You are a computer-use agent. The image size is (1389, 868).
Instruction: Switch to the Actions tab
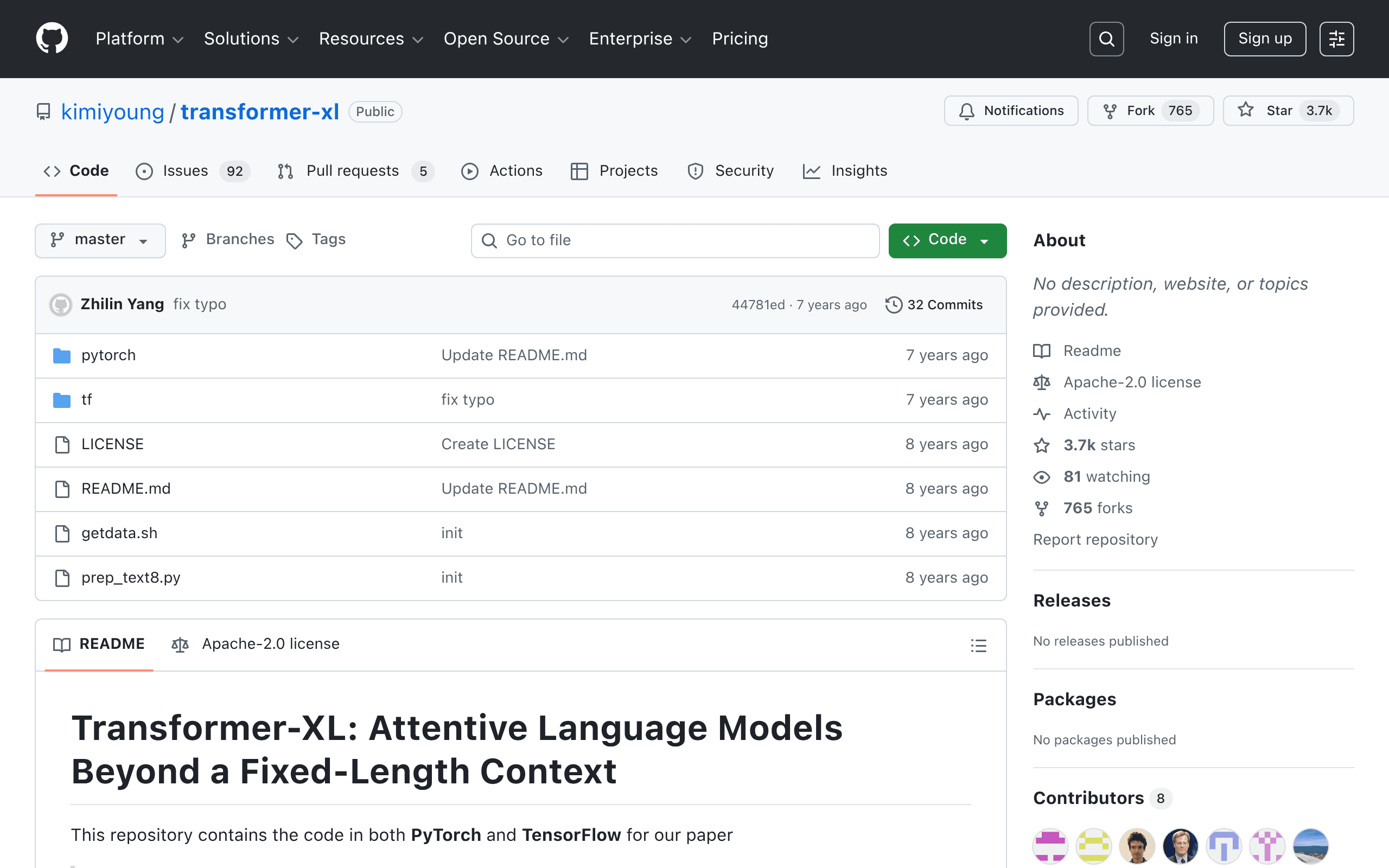click(502, 171)
